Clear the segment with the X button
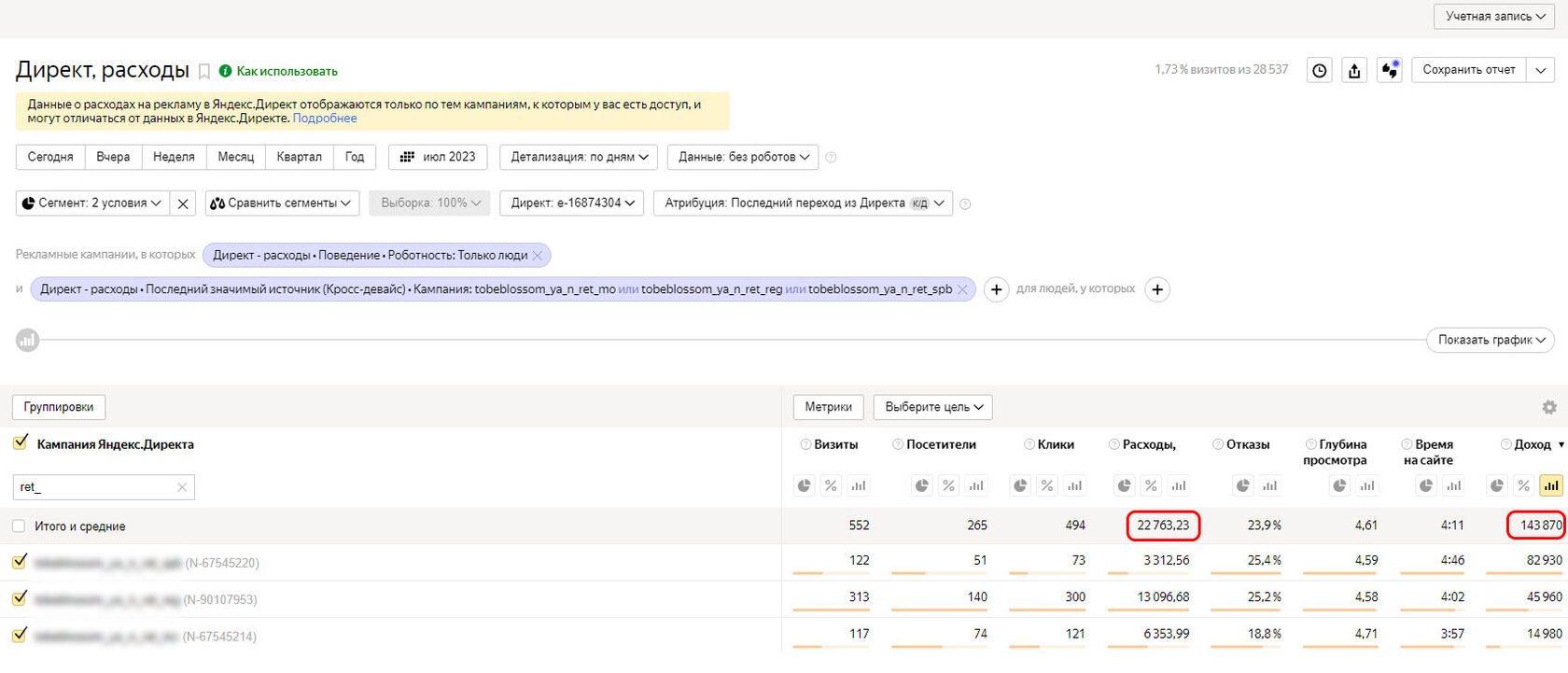The height and width of the screenshot is (673, 1568). click(183, 203)
